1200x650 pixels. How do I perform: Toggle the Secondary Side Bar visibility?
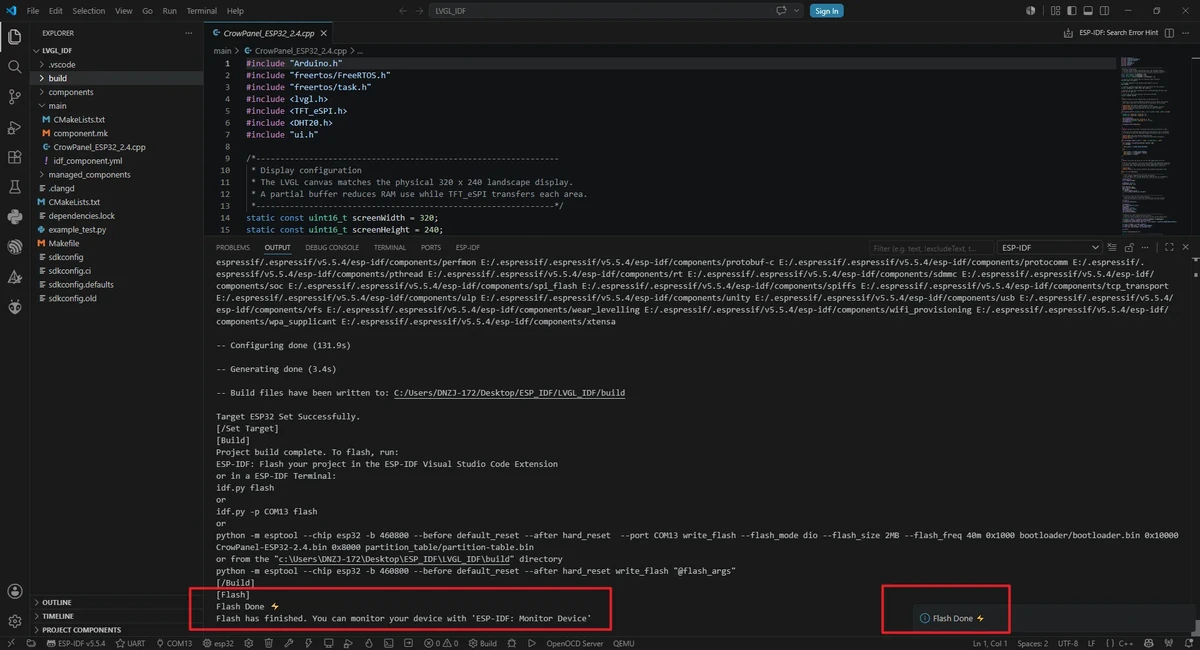(1104, 11)
